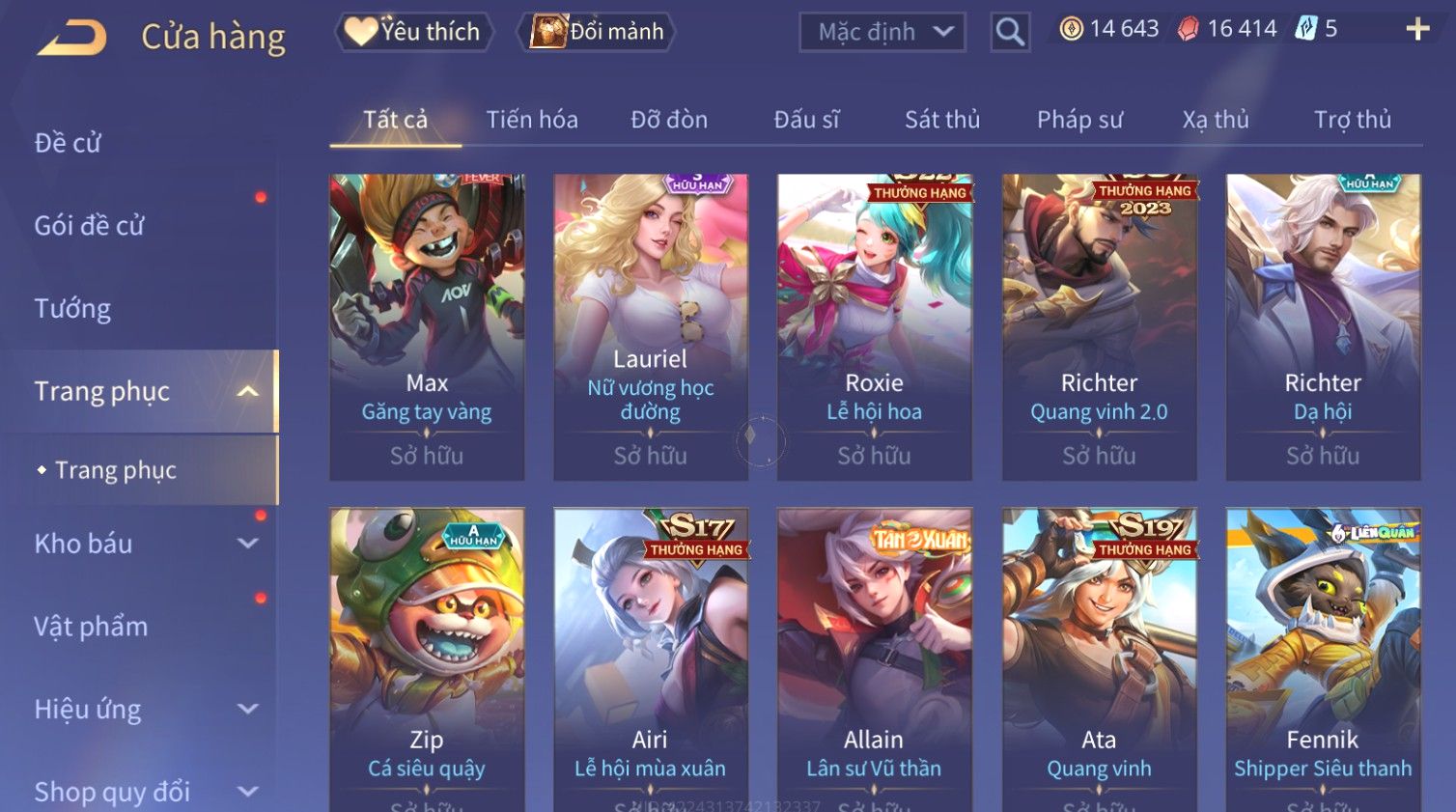The width and height of the screenshot is (1456, 812).
Task: Select the Roxie Lễ hội hoa skin card
Action: click(x=875, y=327)
